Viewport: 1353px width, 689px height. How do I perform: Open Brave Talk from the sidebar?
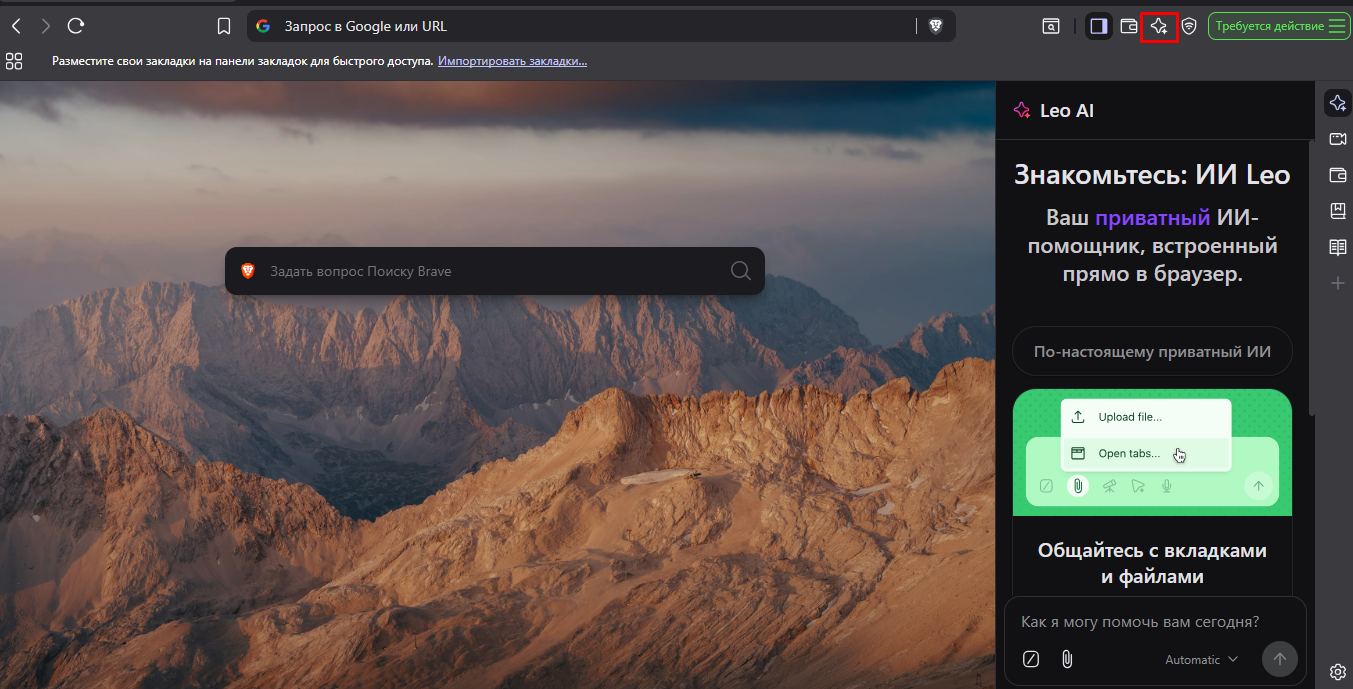[1337, 139]
